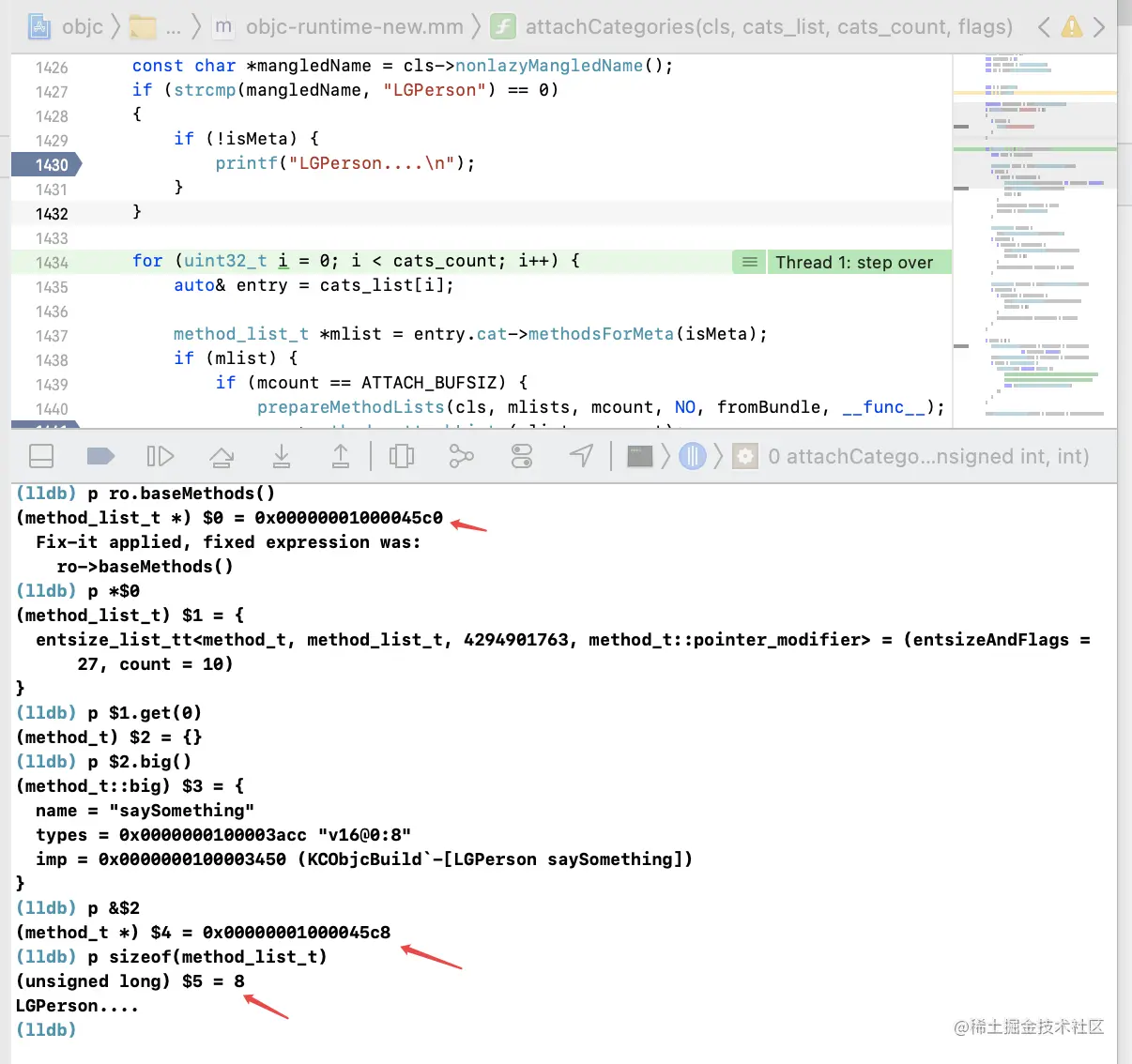Click the yellow warning icon in jump bar
The image size is (1132, 1064).
(x=1072, y=27)
